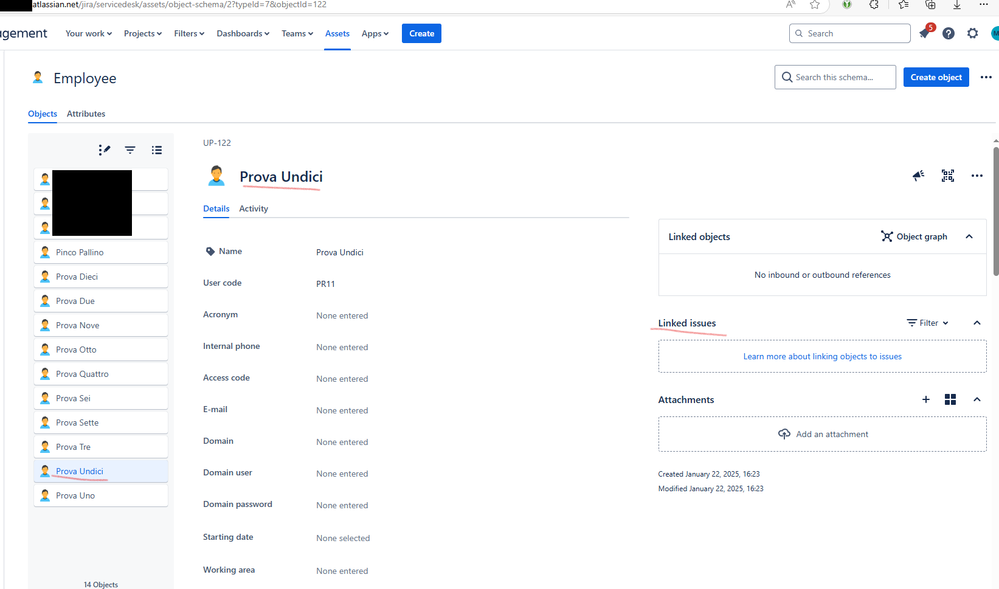
Task: Open the linking objects to issues help link
Action: pos(821,356)
